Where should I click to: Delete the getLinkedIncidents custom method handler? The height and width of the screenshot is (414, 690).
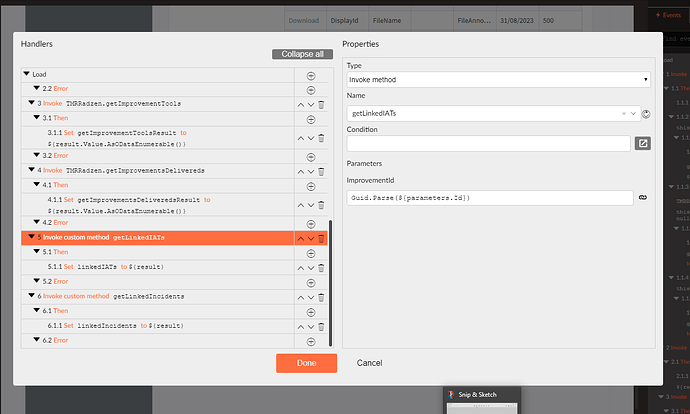coord(321,297)
